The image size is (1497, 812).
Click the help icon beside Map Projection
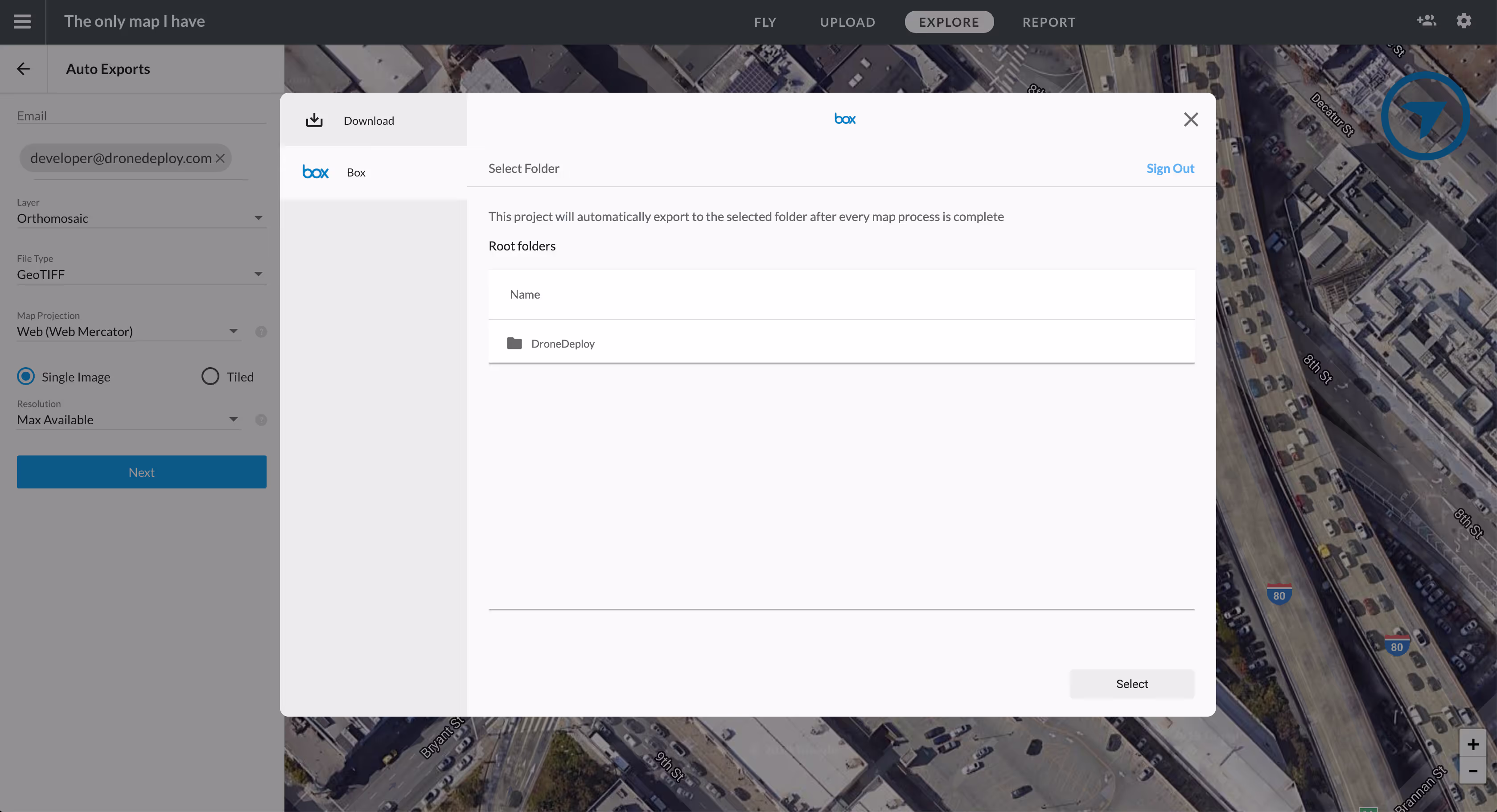[x=261, y=332]
